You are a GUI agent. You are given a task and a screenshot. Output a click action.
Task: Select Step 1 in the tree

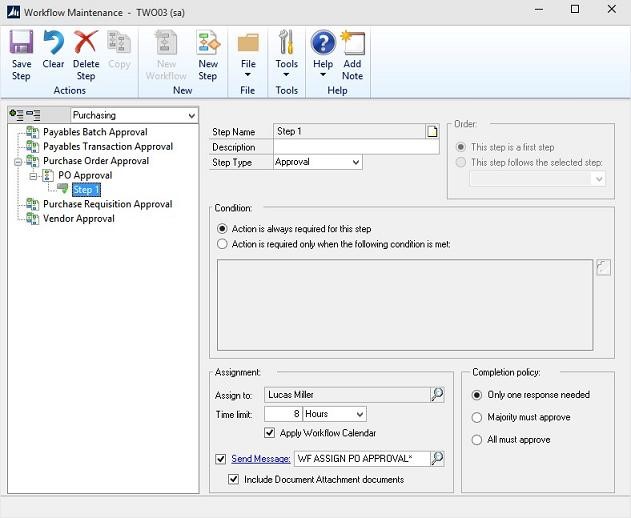coord(86,190)
